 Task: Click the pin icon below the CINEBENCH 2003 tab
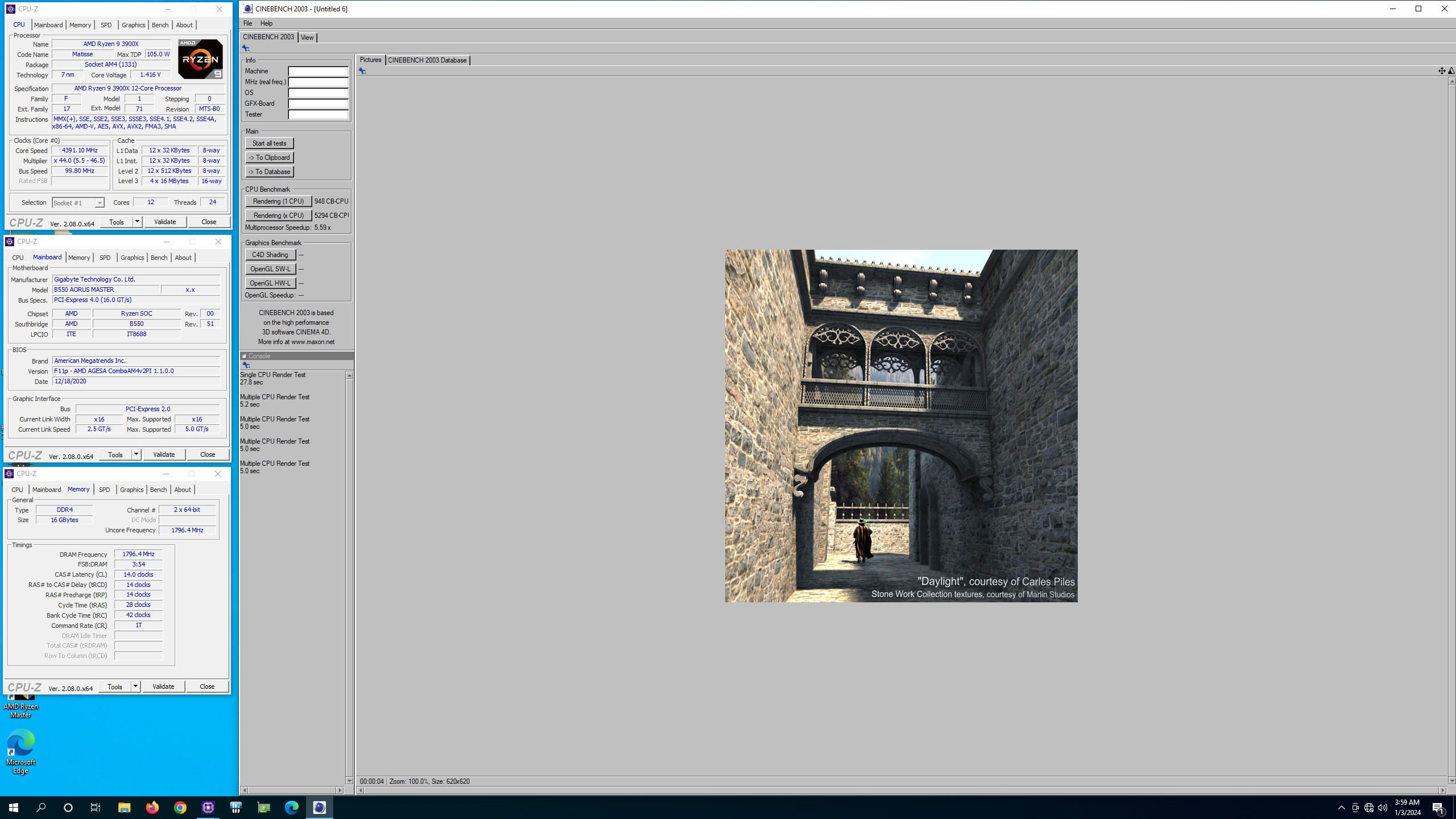tap(246, 48)
